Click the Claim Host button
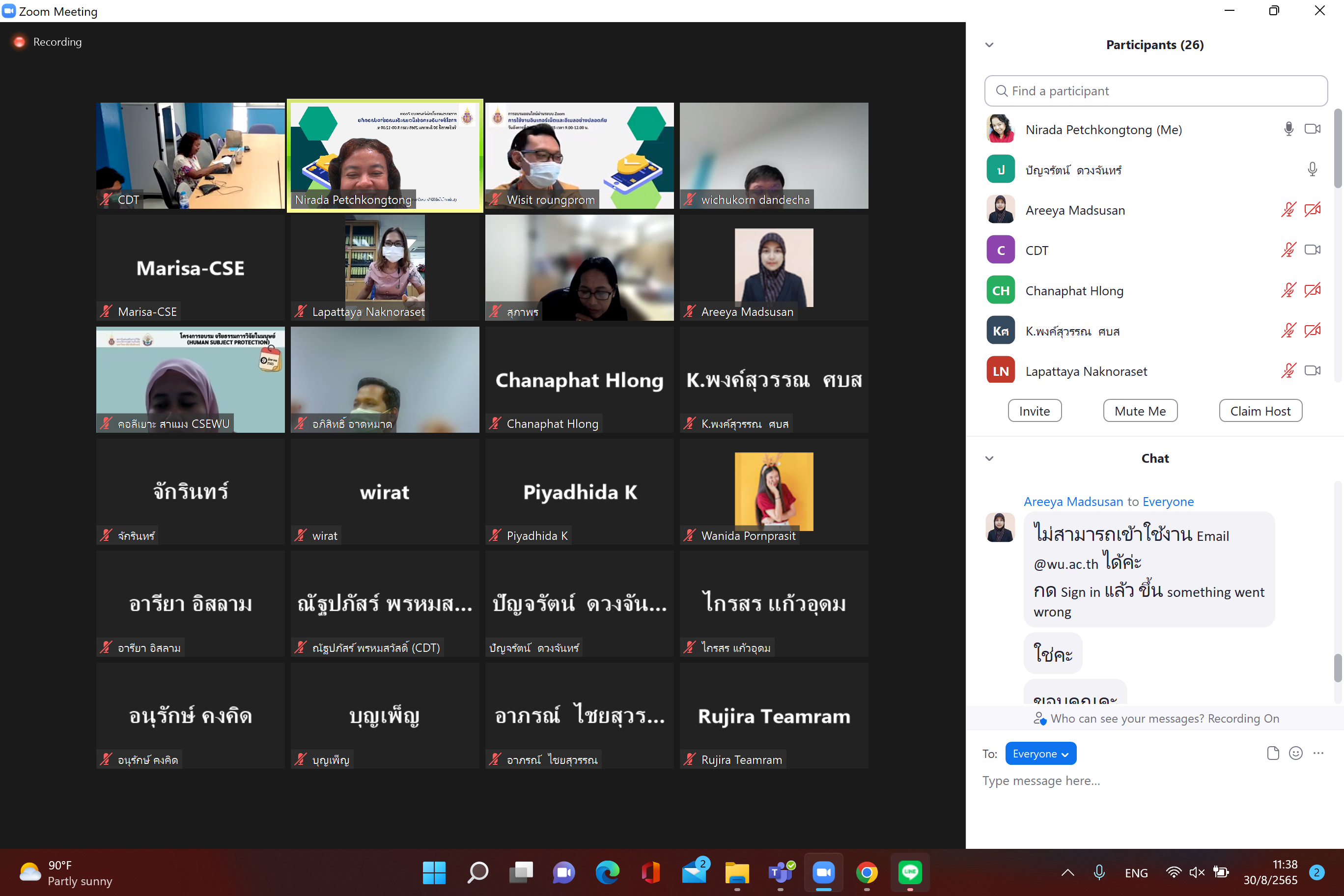 pos(1260,411)
